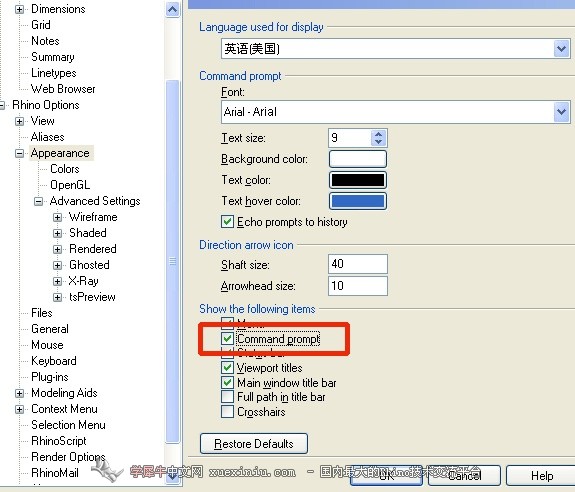Expand the Shaded display mode node
The height and width of the screenshot is (492, 575).
click(57, 233)
